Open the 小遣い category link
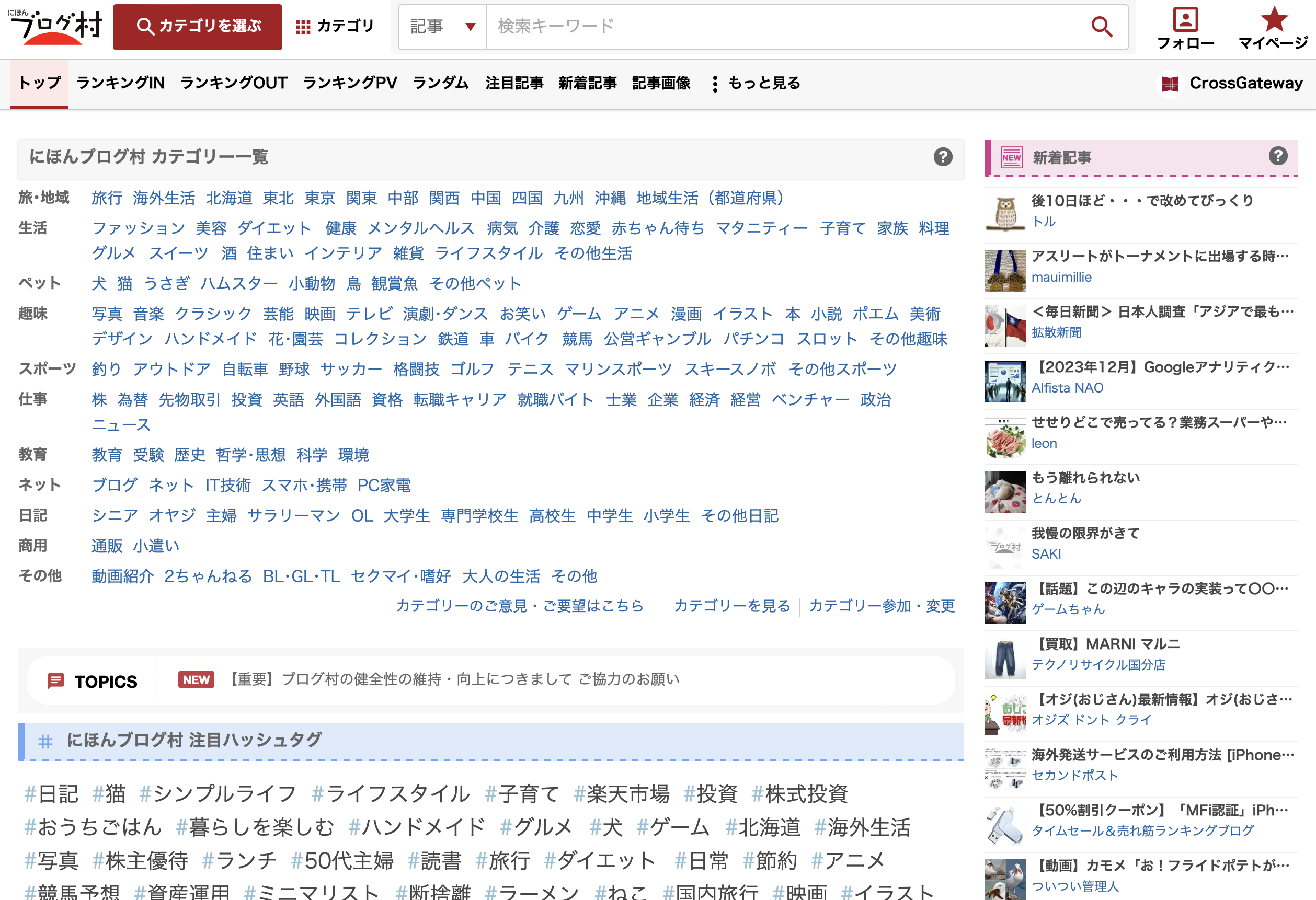The image size is (1316, 900). click(x=156, y=546)
